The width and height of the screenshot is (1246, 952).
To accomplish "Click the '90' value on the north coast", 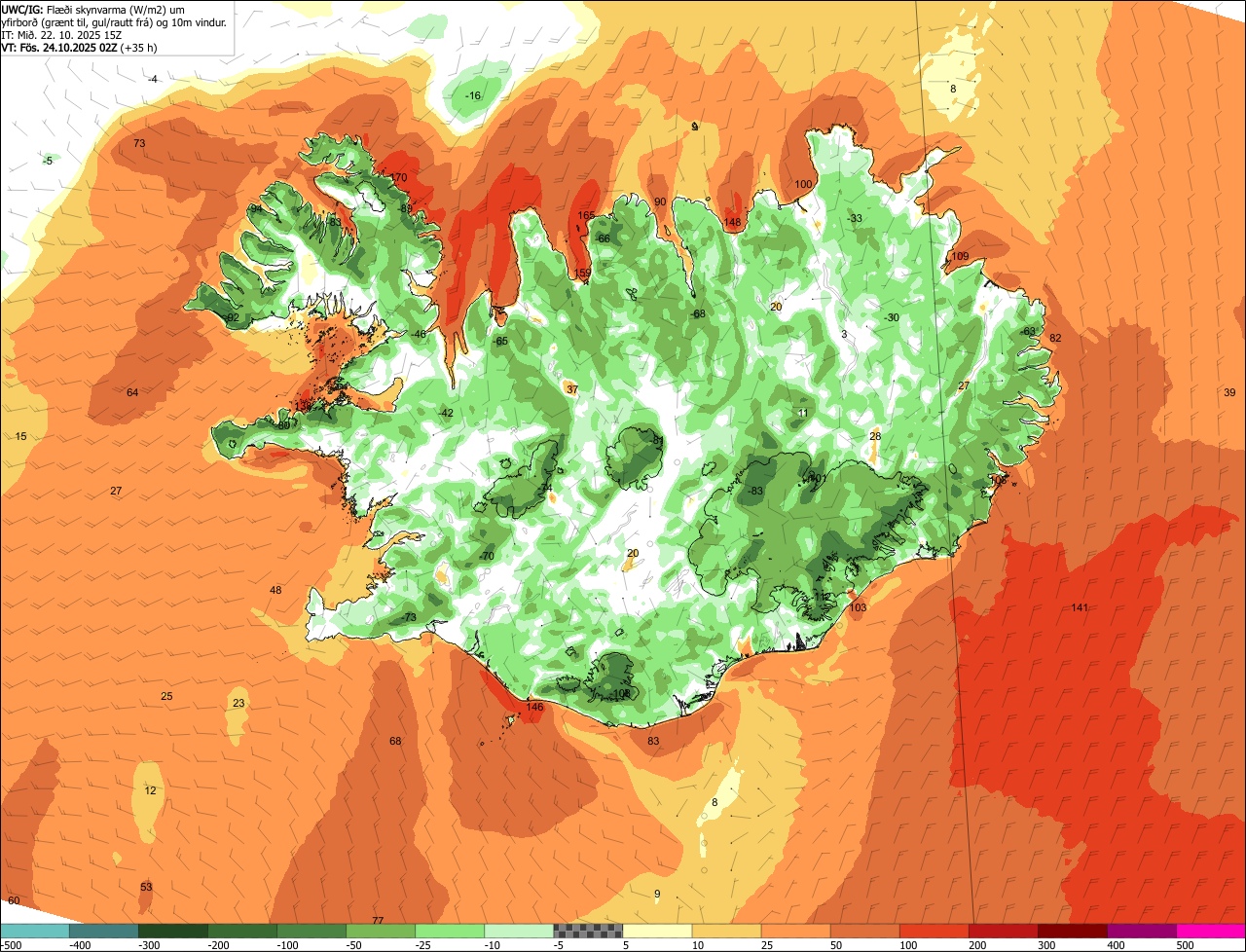I will 659,201.
